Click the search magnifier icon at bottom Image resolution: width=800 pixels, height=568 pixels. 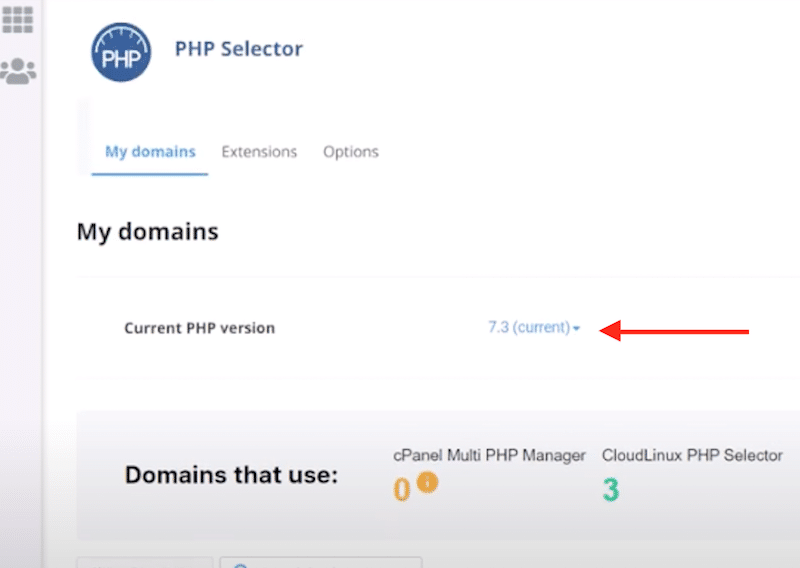[x=238, y=565]
